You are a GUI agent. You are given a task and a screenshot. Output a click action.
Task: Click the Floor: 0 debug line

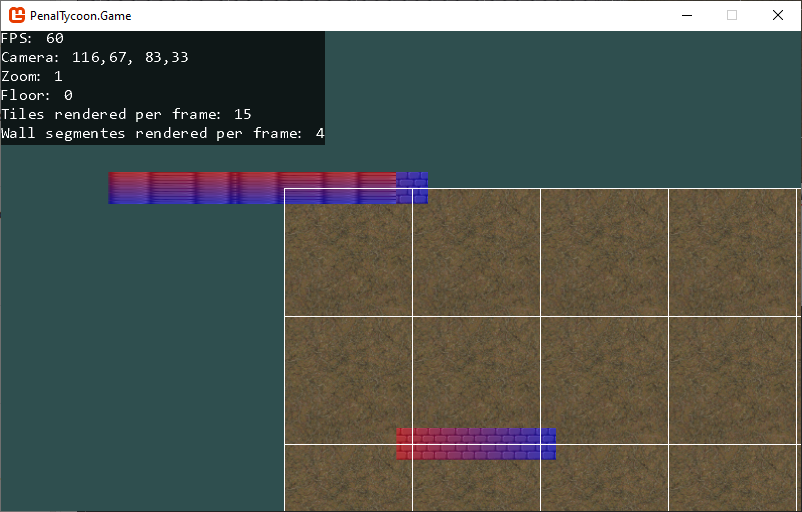tap(37, 95)
